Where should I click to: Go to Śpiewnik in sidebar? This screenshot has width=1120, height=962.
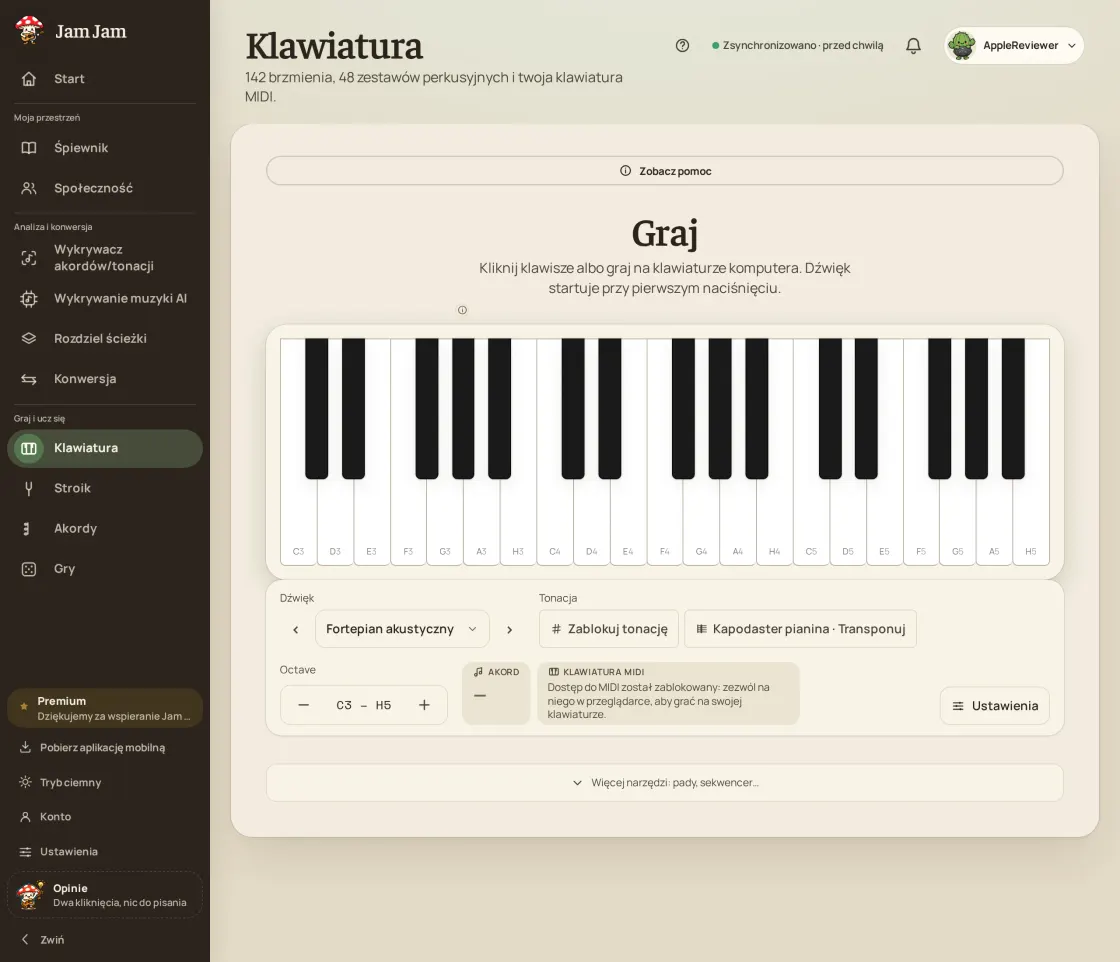coord(104,148)
